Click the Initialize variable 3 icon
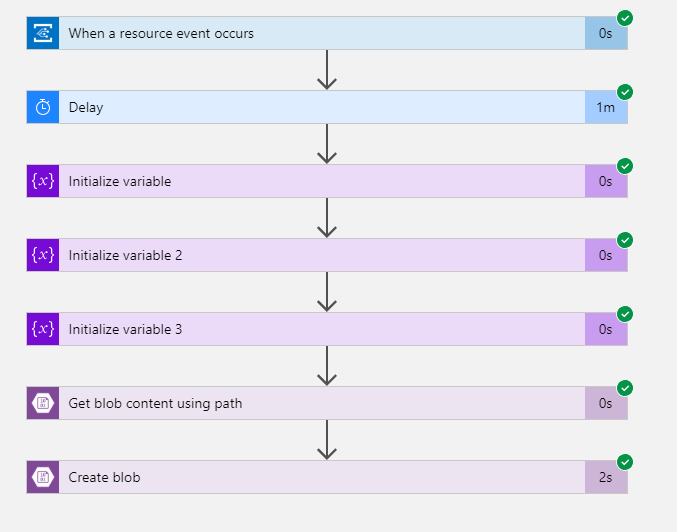The height and width of the screenshot is (532, 677). [x=43, y=329]
